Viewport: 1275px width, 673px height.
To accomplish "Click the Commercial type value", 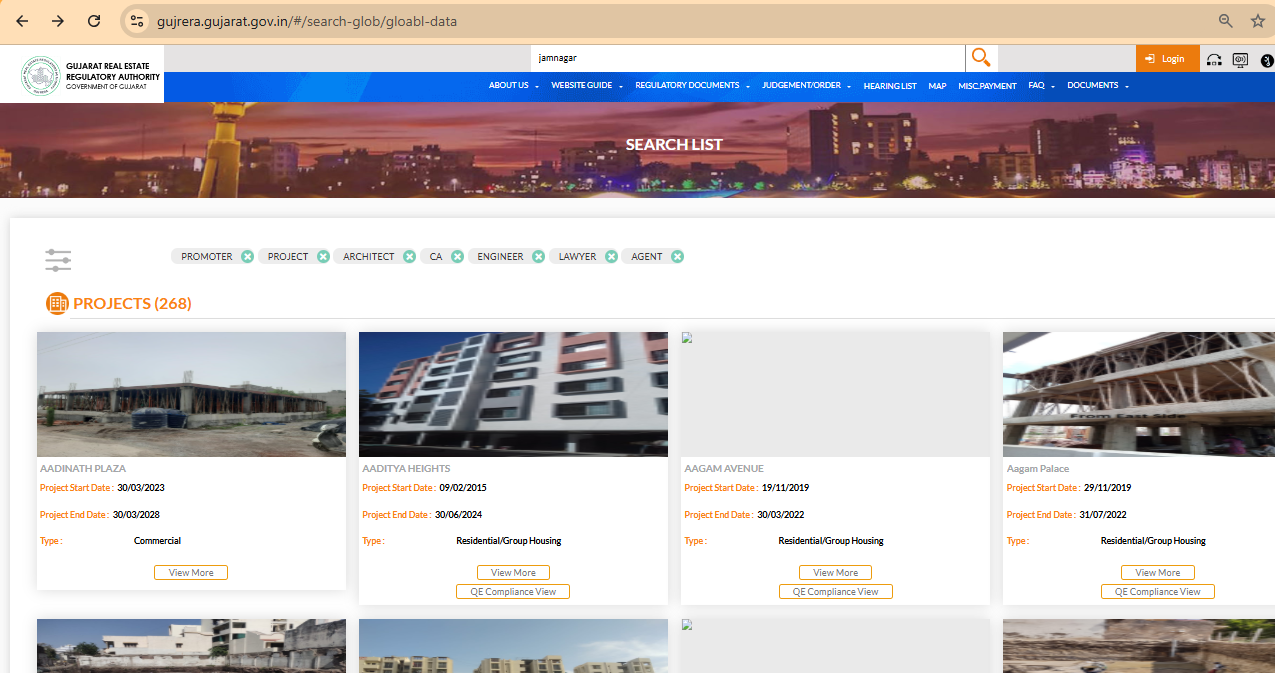I will point(157,541).
